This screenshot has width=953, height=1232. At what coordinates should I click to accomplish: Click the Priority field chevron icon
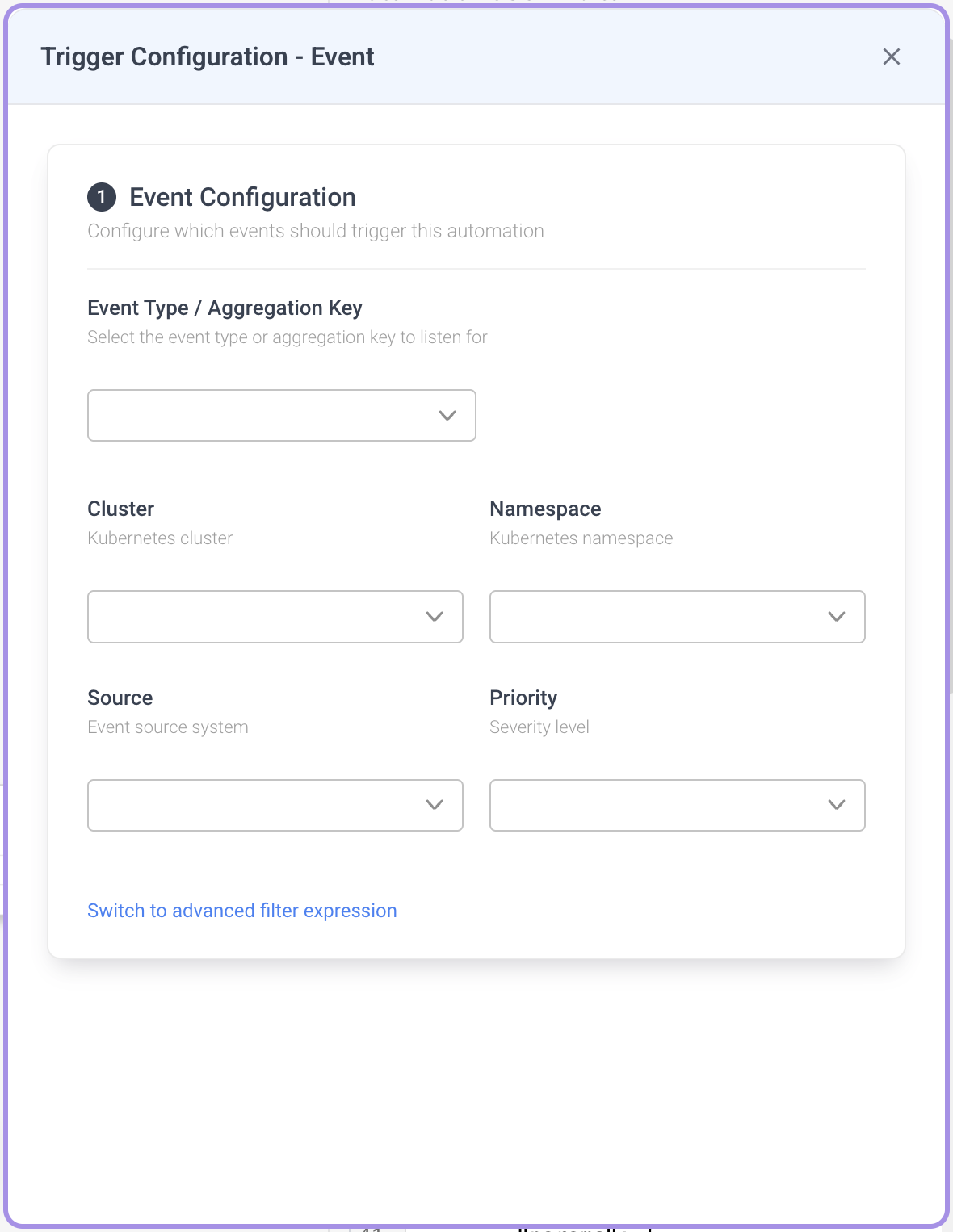[837, 804]
